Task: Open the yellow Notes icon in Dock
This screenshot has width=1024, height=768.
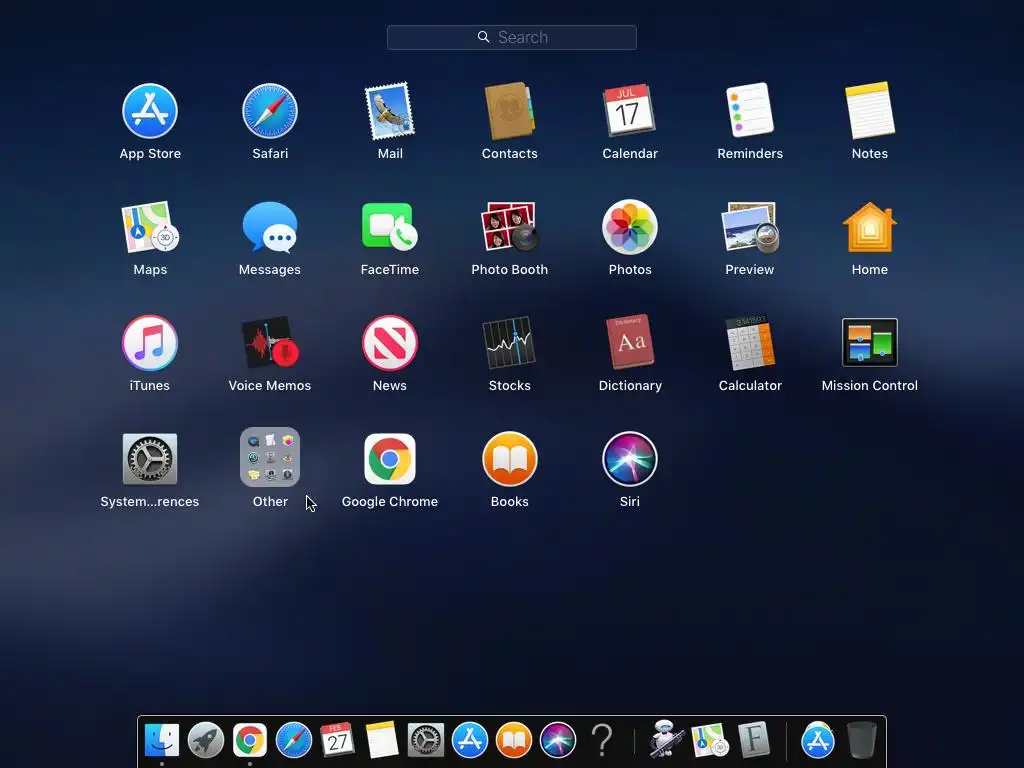Action: pos(381,740)
